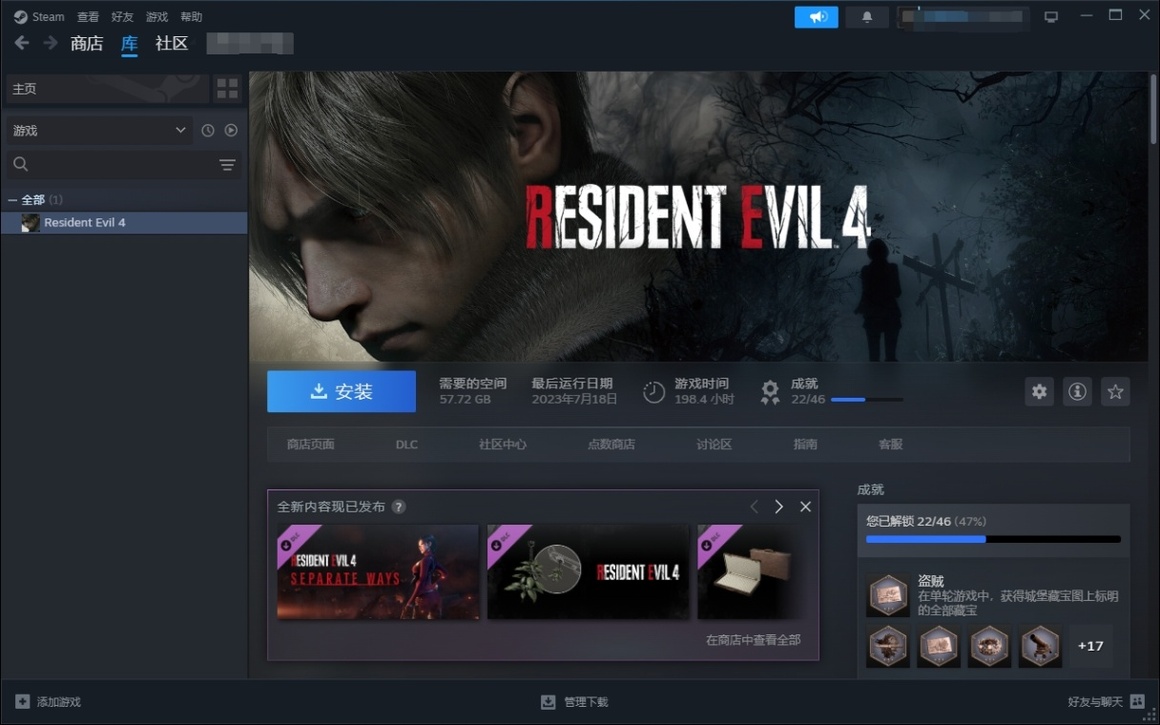Click achievements 22/46 progress bar in header
This screenshot has width=1160, height=725.
pos(867,399)
